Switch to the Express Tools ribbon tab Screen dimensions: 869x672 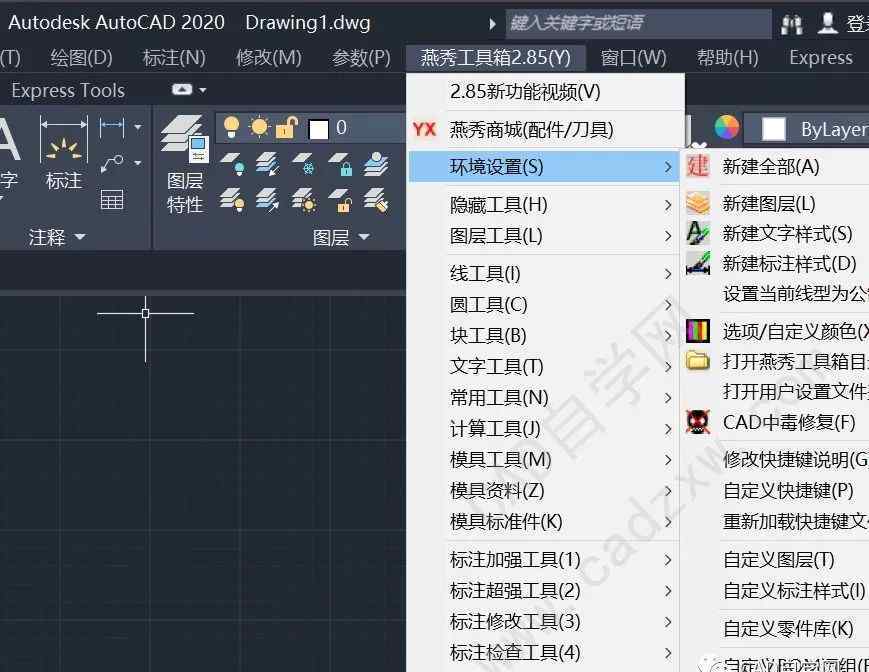click(x=68, y=90)
